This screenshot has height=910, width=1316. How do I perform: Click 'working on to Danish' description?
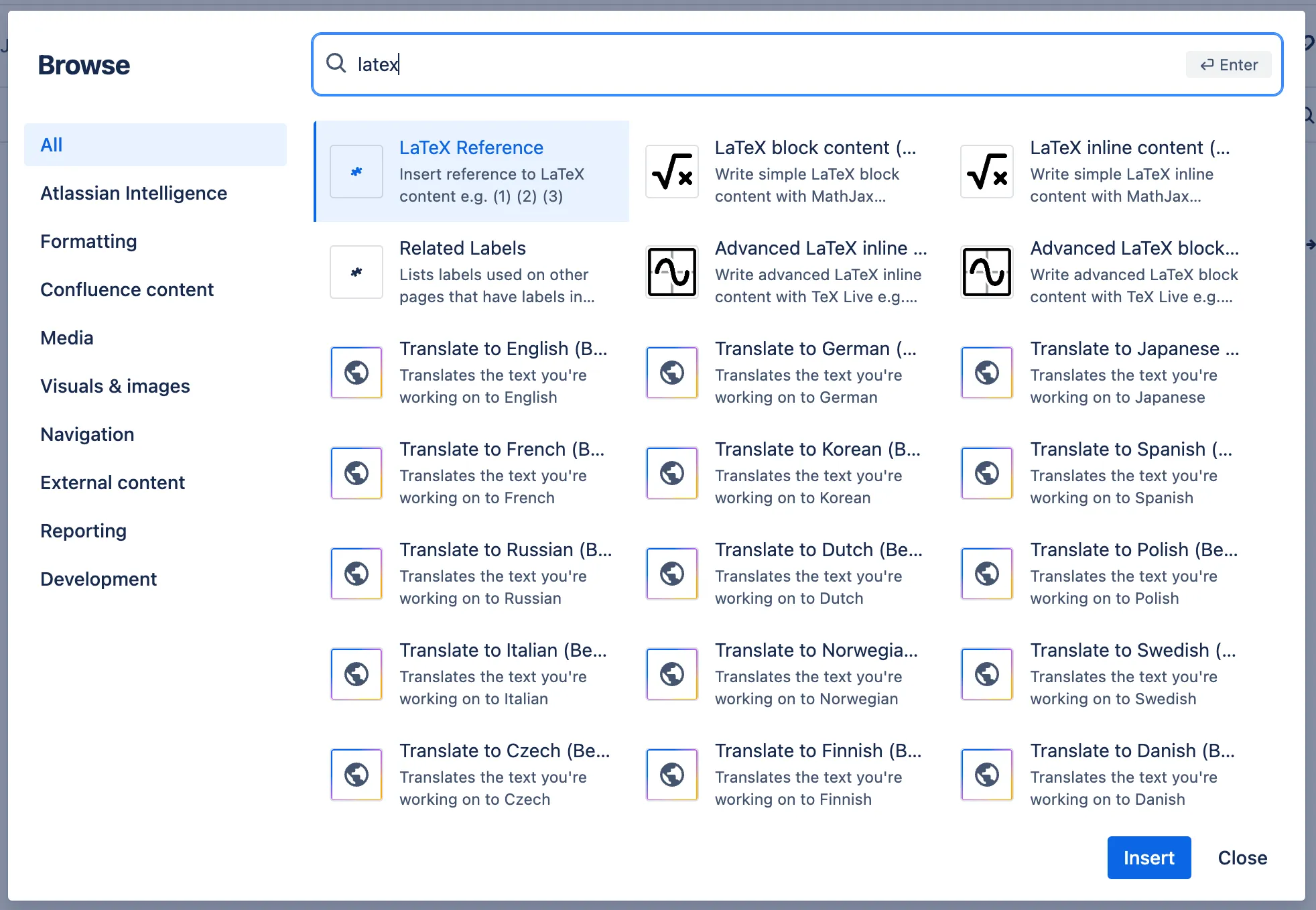click(x=1108, y=799)
